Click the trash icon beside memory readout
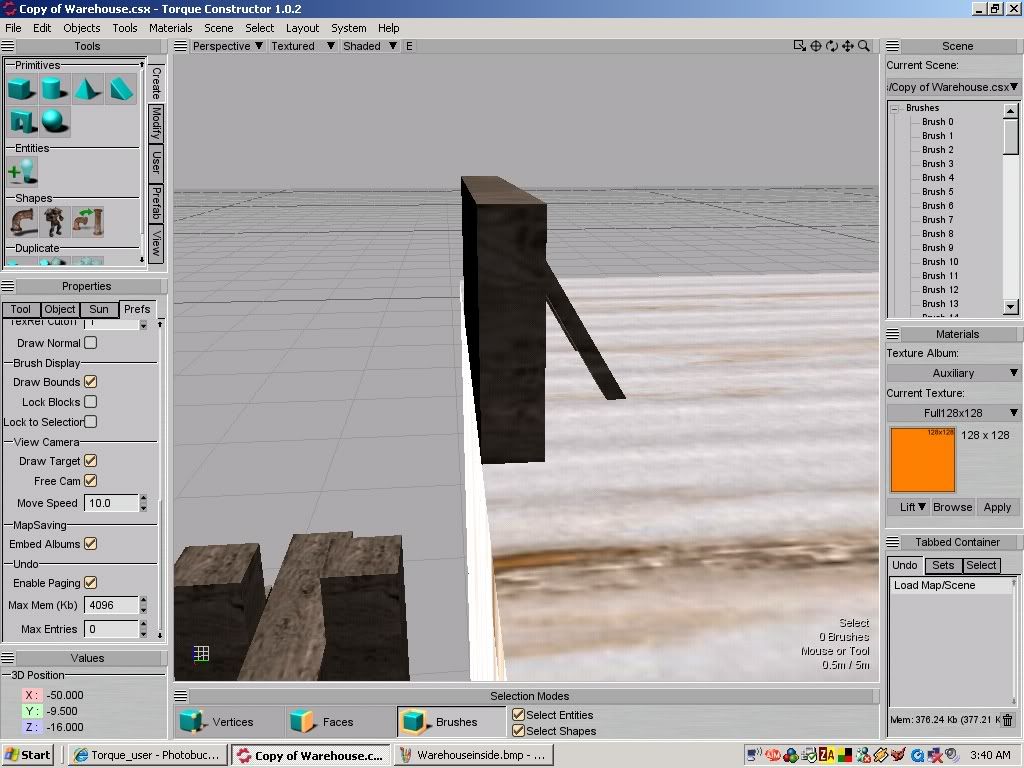 coord(1008,719)
